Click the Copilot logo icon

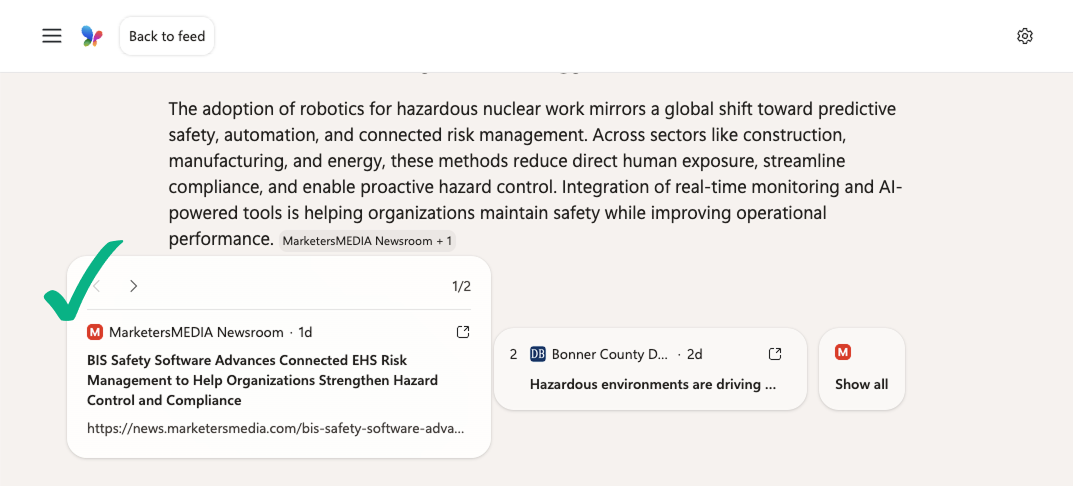coord(92,36)
